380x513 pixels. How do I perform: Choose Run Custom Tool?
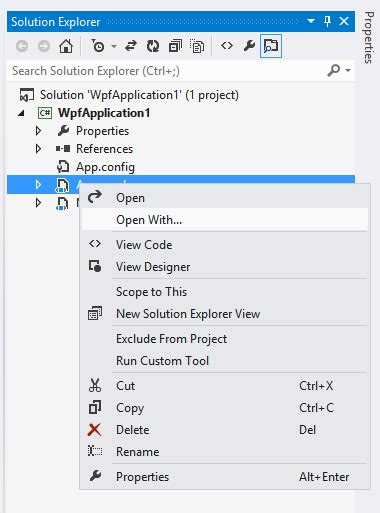tap(225, 361)
